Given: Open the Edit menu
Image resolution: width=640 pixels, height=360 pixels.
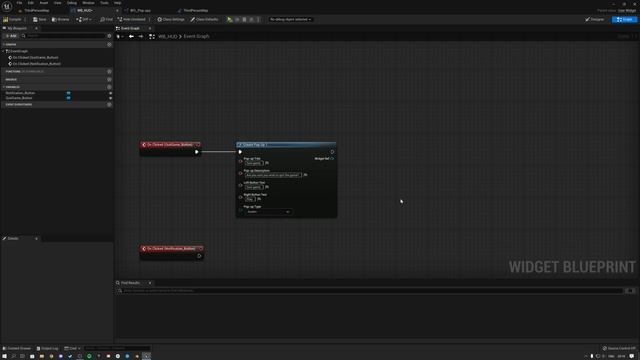Looking at the screenshot, I should (31, 3).
